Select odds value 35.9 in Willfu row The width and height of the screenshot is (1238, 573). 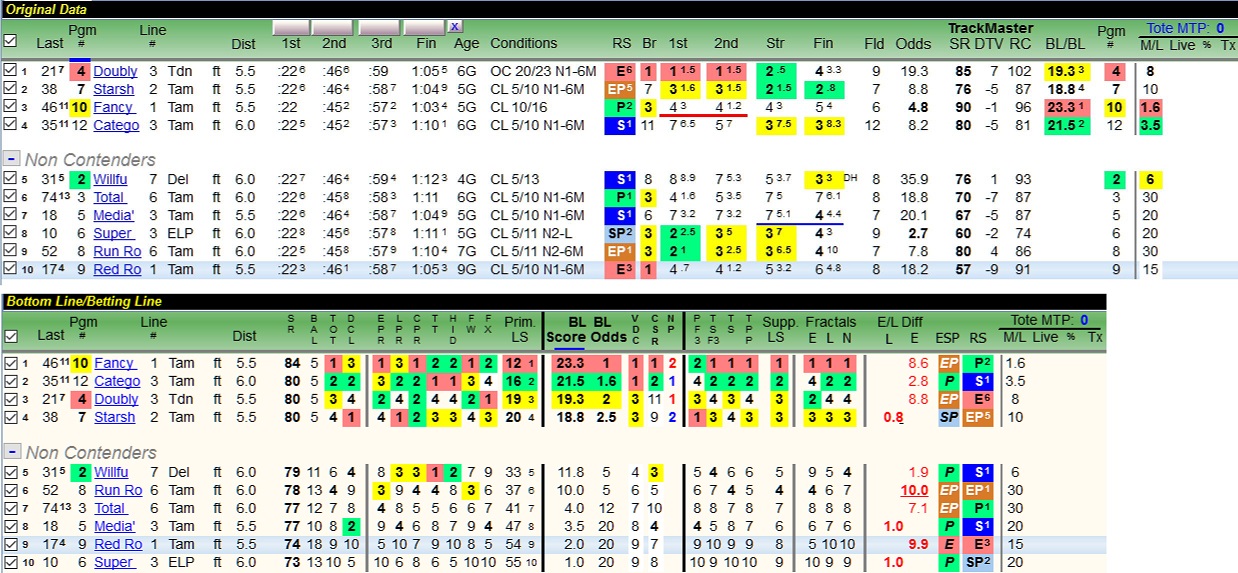[915, 180]
